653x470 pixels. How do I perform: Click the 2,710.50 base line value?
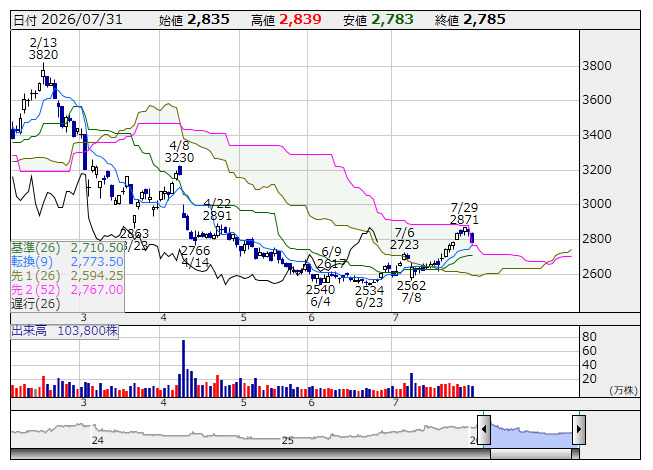(x=97, y=248)
